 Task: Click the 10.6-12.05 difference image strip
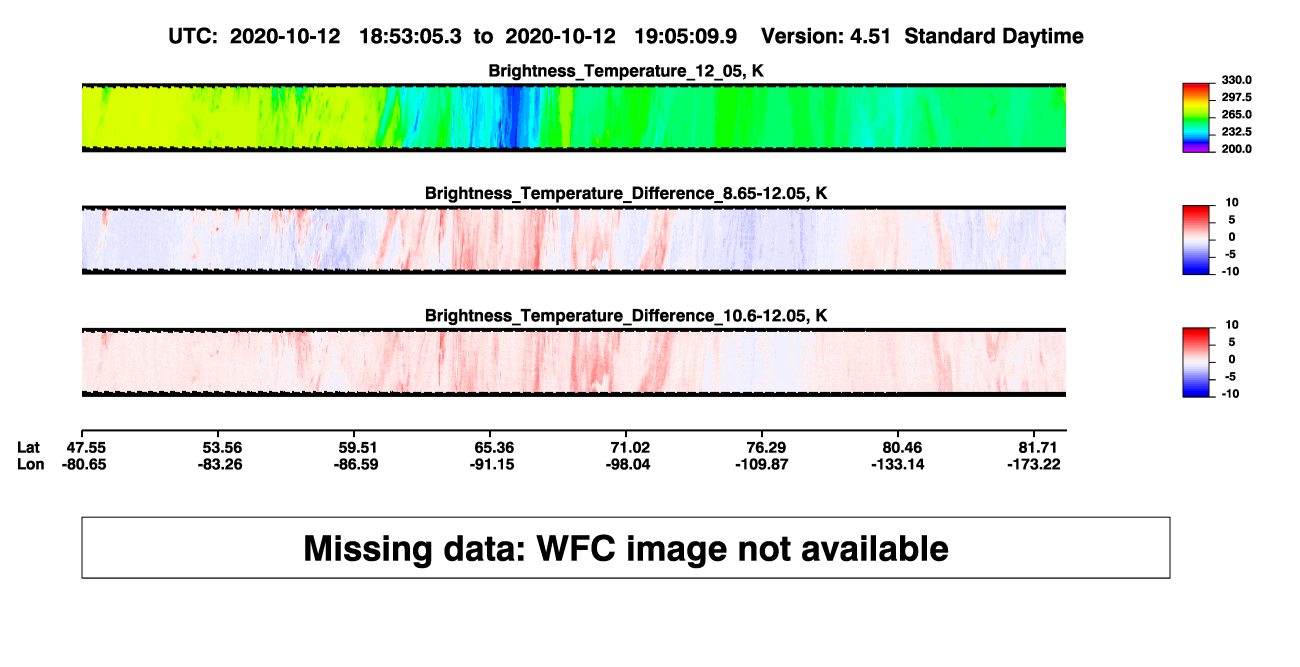tap(573, 362)
